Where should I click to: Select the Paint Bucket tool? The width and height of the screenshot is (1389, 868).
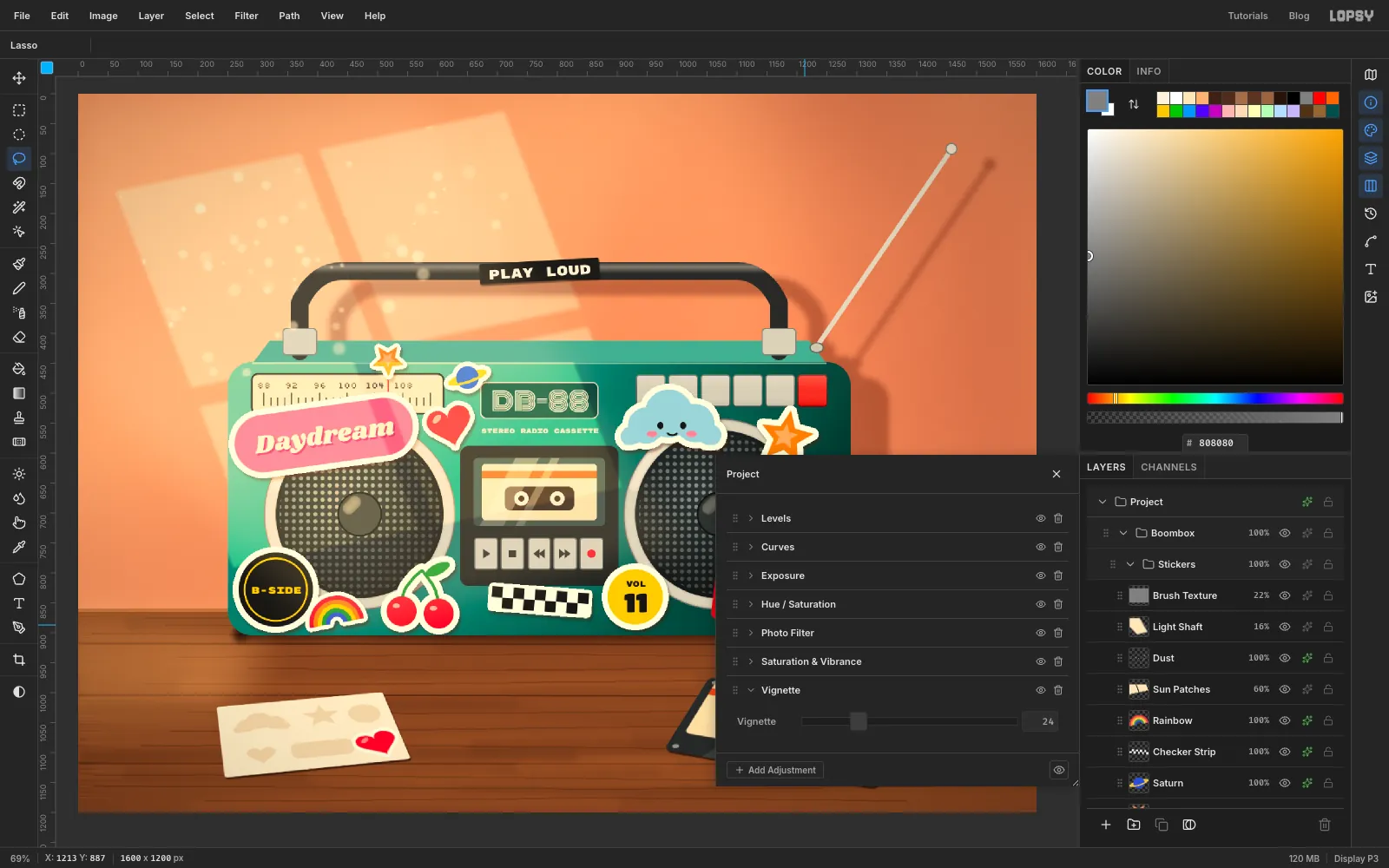(19, 369)
